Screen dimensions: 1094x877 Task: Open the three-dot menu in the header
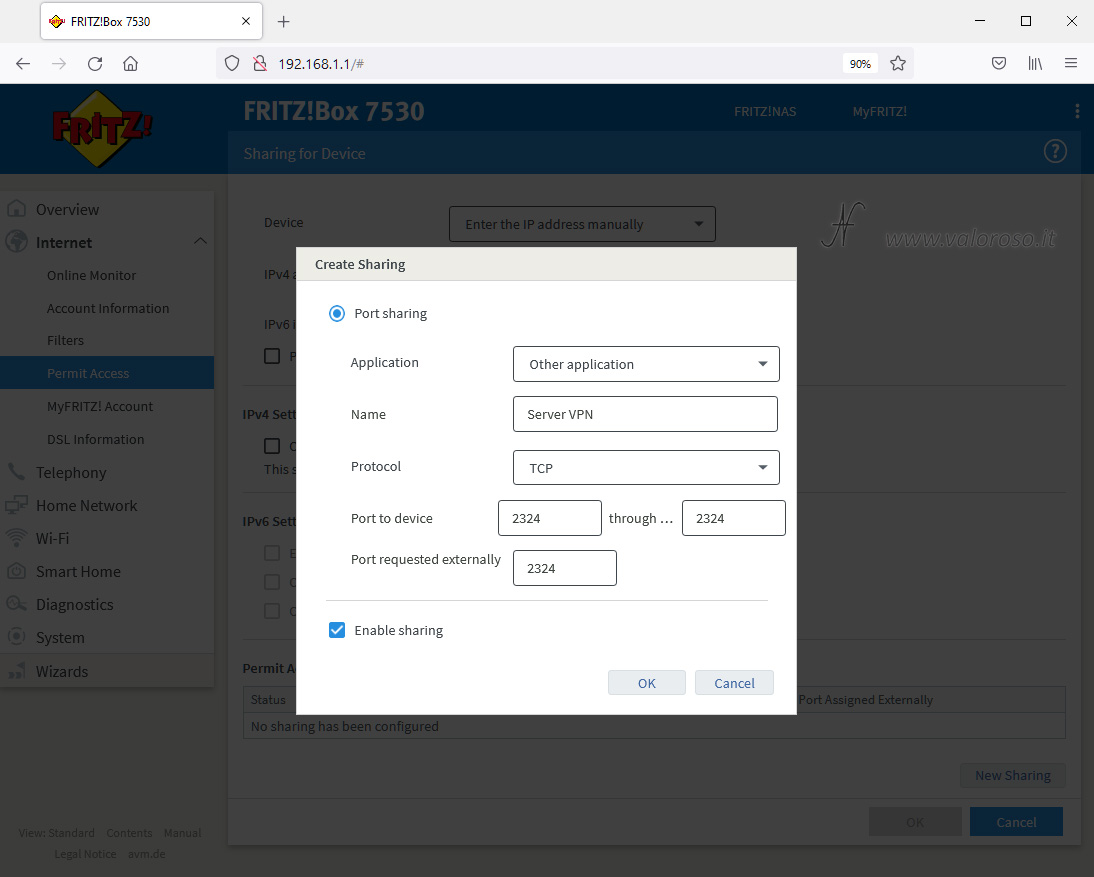[x=1077, y=111]
